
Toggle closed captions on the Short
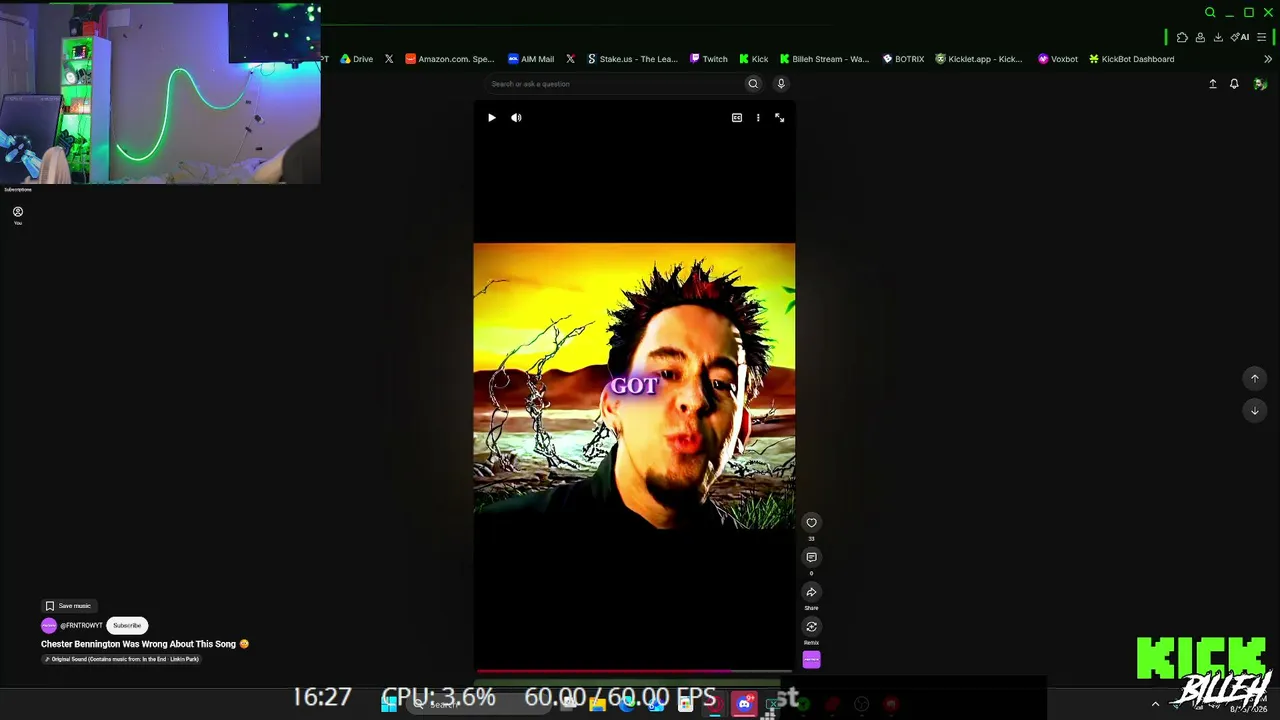[x=737, y=118]
